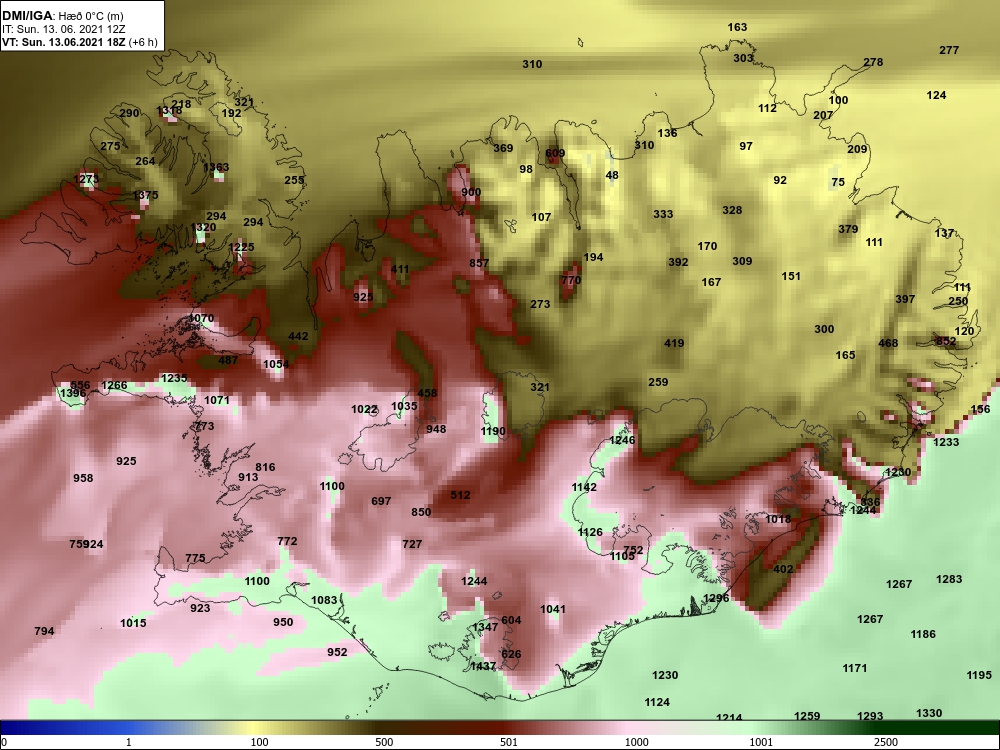Click the map value '1437'
1000x750 pixels.
click(x=483, y=666)
